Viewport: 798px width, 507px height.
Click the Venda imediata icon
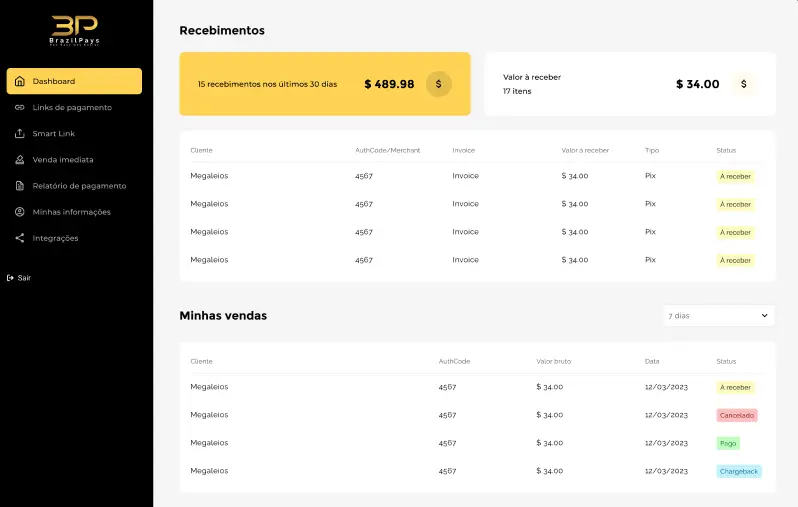[20, 160]
